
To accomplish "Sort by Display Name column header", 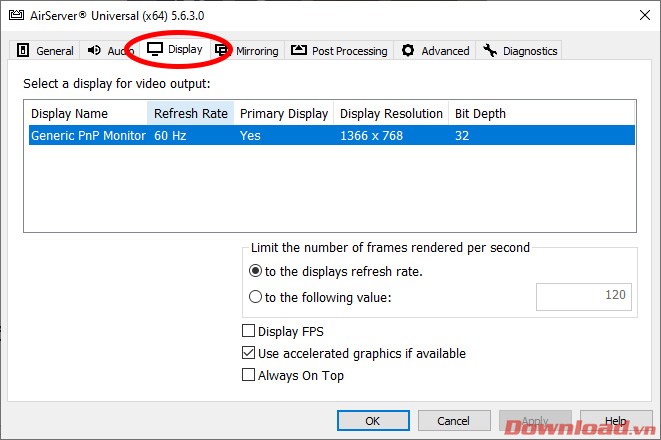I will (88, 113).
